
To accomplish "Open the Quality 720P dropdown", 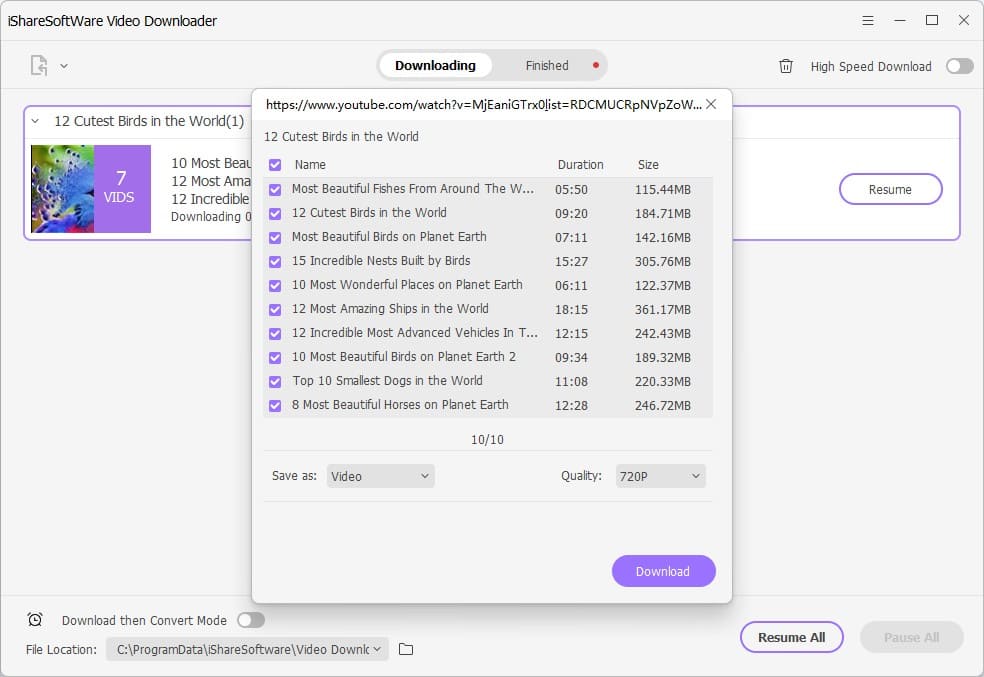I will 660,476.
